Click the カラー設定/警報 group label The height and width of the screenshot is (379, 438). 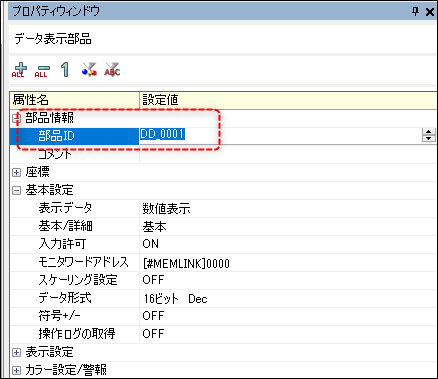click(66, 370)
